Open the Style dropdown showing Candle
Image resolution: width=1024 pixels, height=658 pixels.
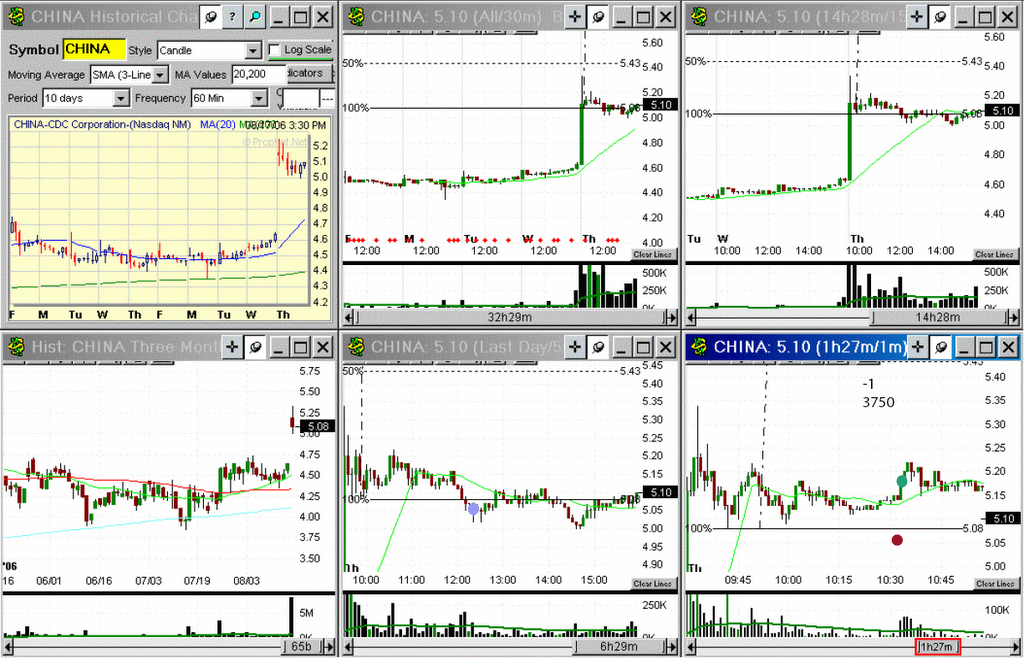254,50
